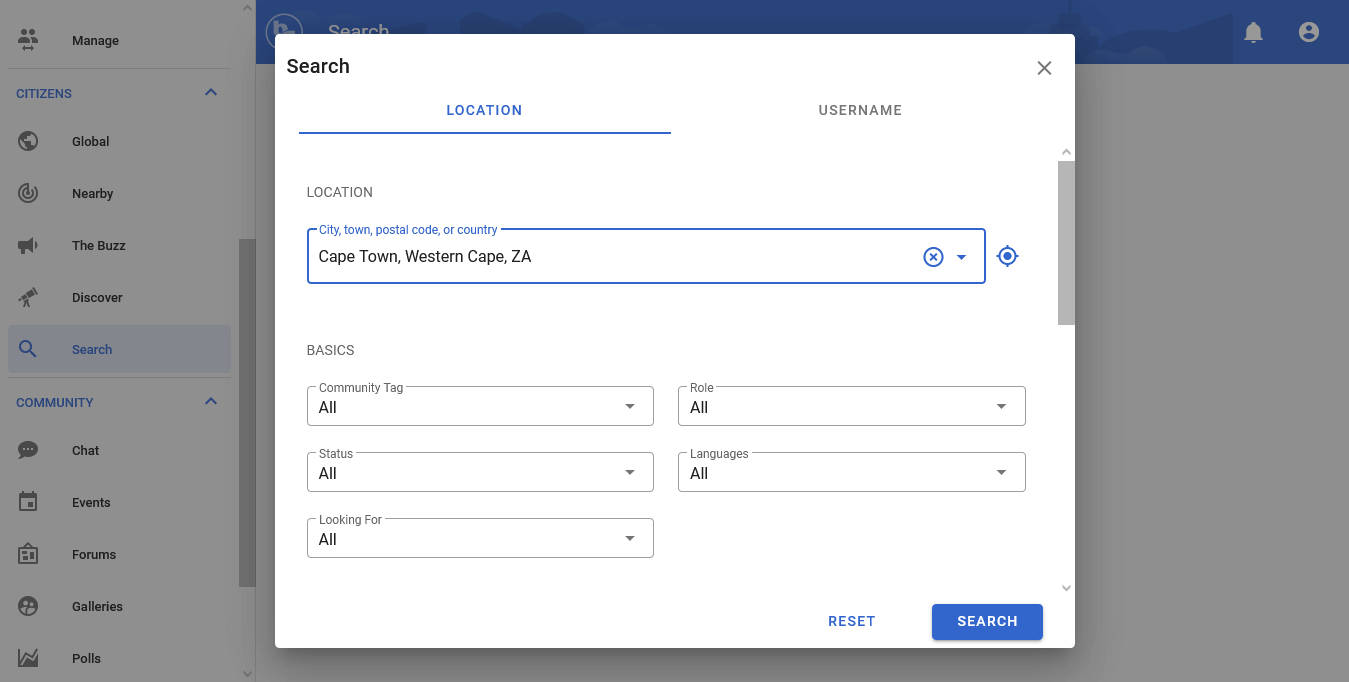Open Manage via its sidebar icon
This screenshot has height=682, width=1349.
tap(28, 41)
